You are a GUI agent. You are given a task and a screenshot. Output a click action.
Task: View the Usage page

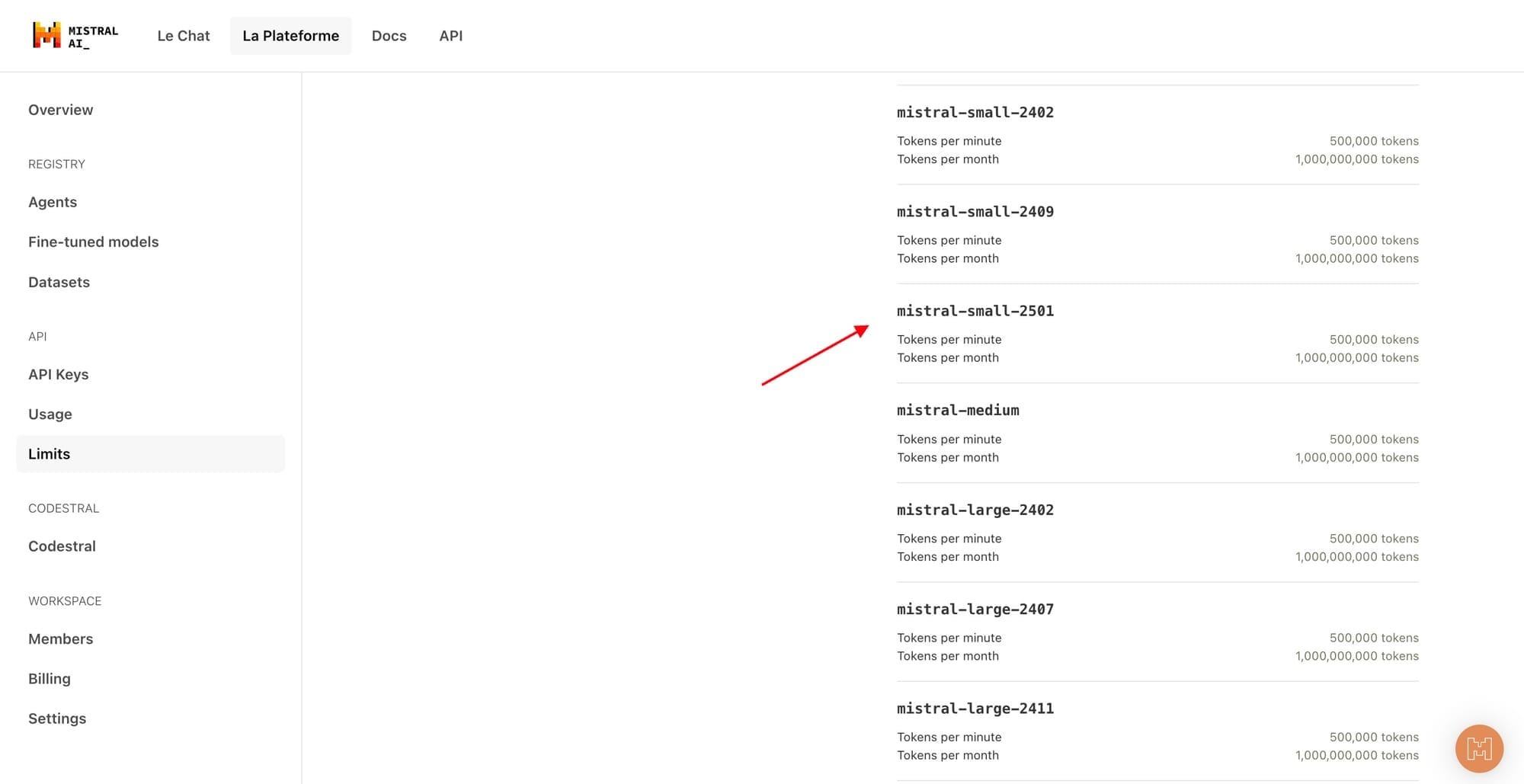[x=50, y=414]
